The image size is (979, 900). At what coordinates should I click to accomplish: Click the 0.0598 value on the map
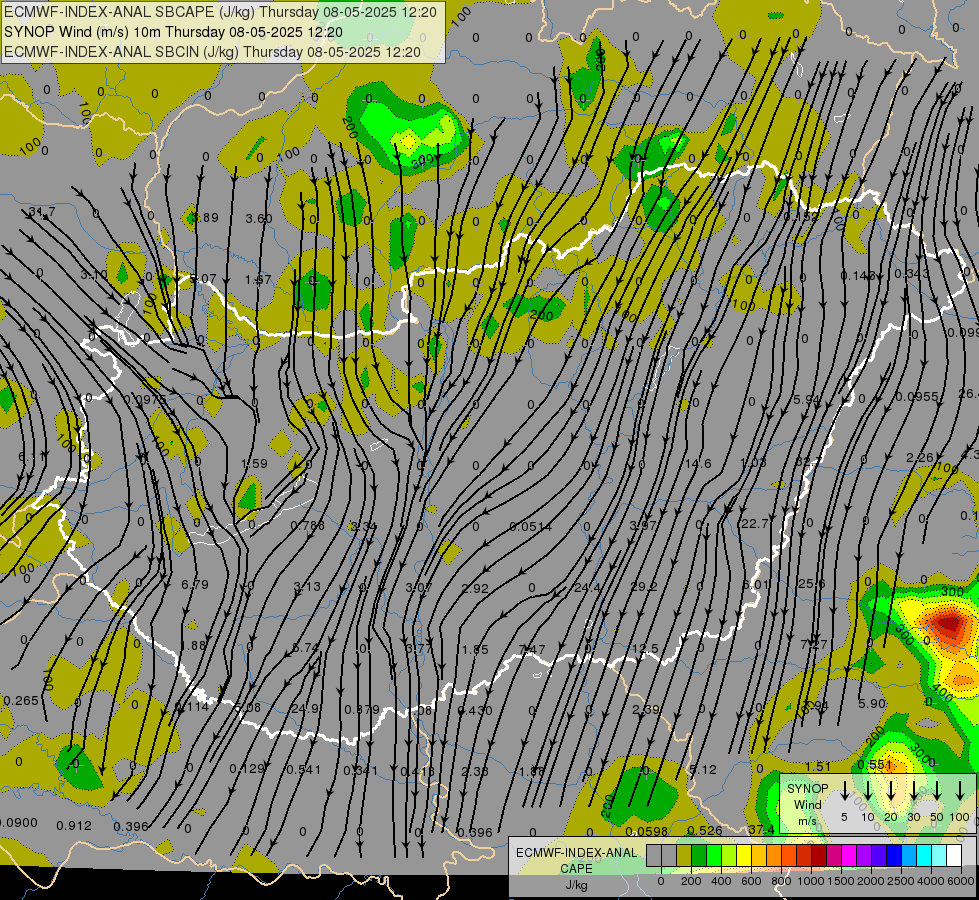coord(646,831)
